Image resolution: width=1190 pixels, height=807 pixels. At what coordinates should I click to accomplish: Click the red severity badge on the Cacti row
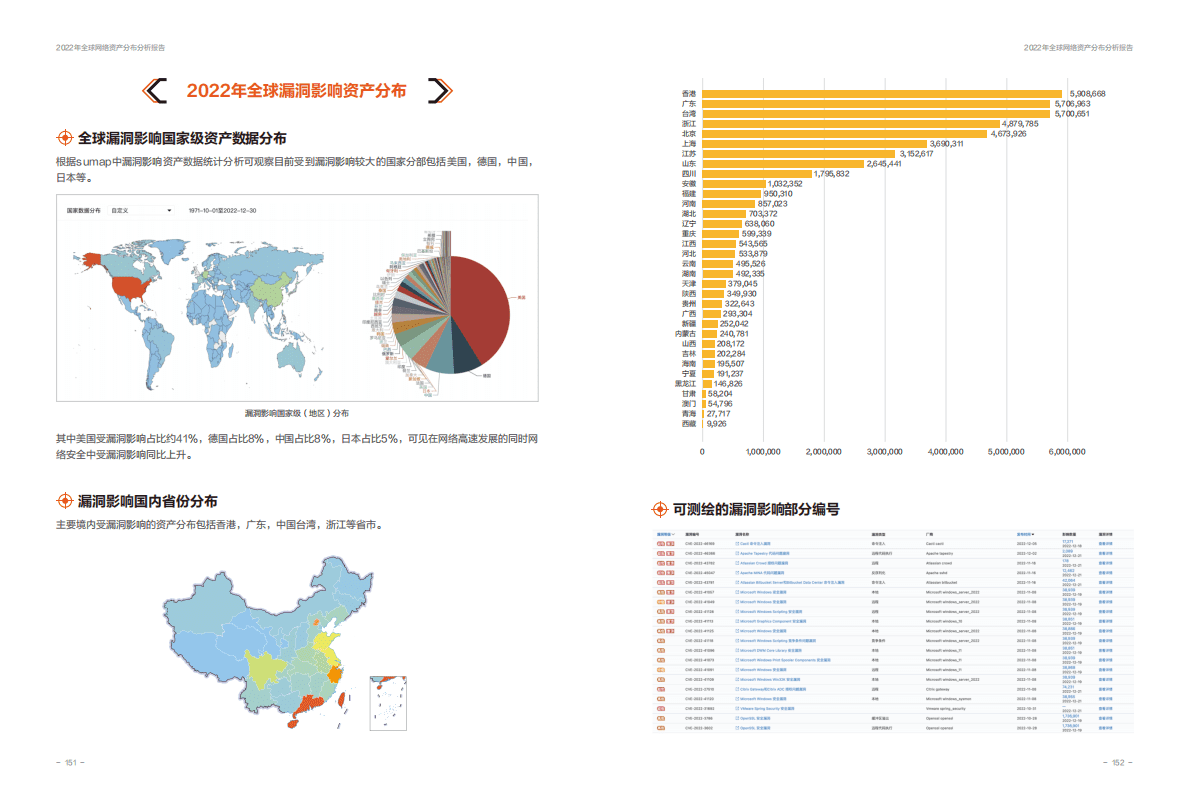(660, 543)
